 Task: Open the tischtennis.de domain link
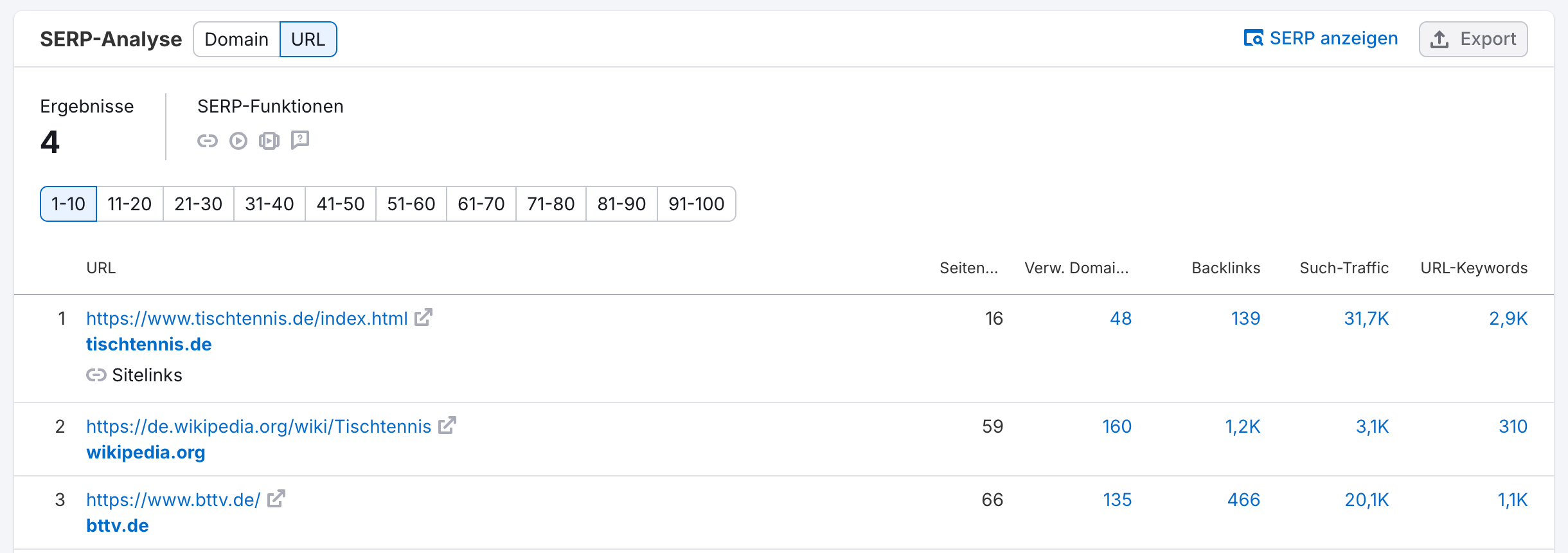[149, 345]
